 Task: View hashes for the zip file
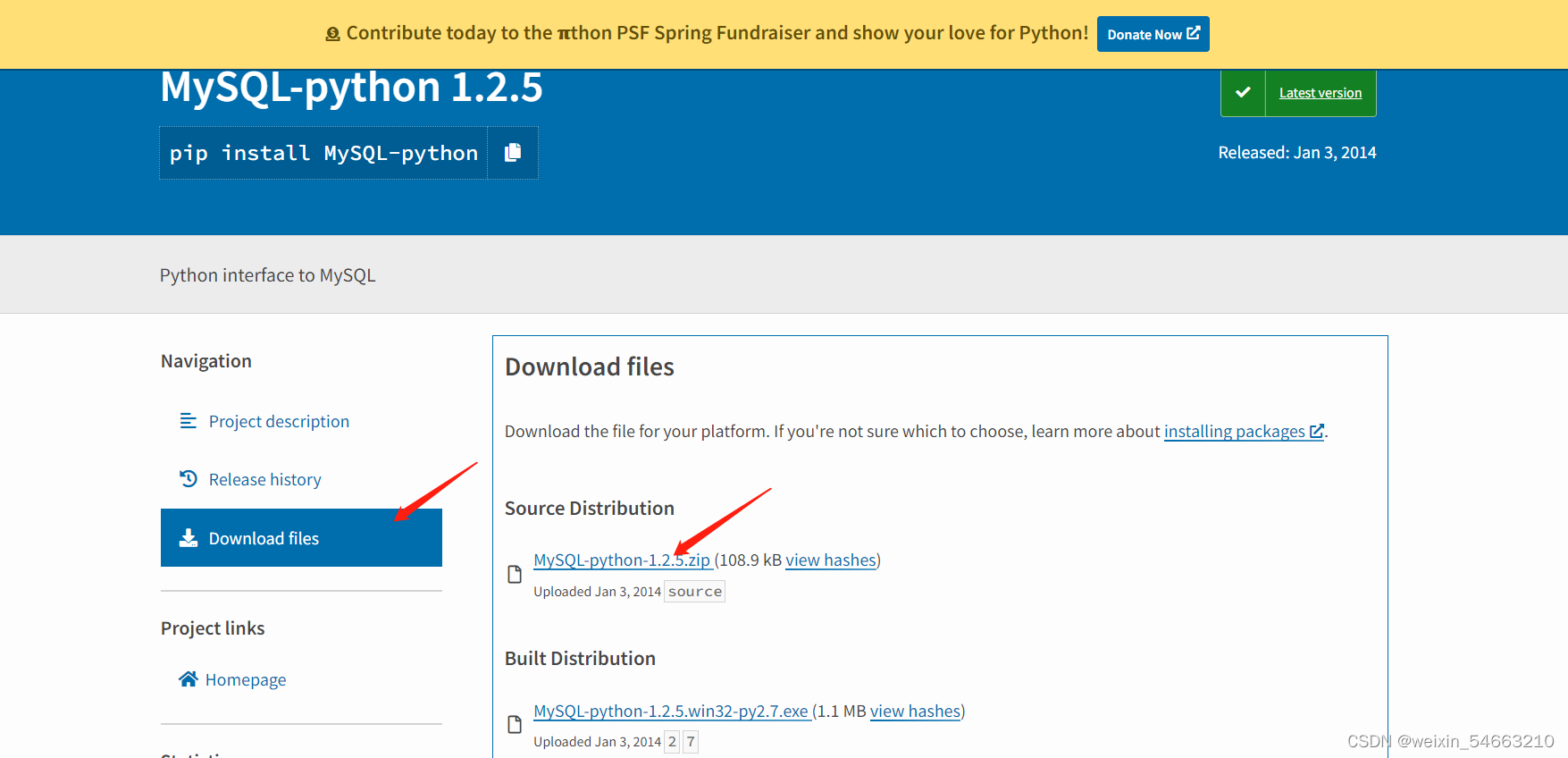831,560
